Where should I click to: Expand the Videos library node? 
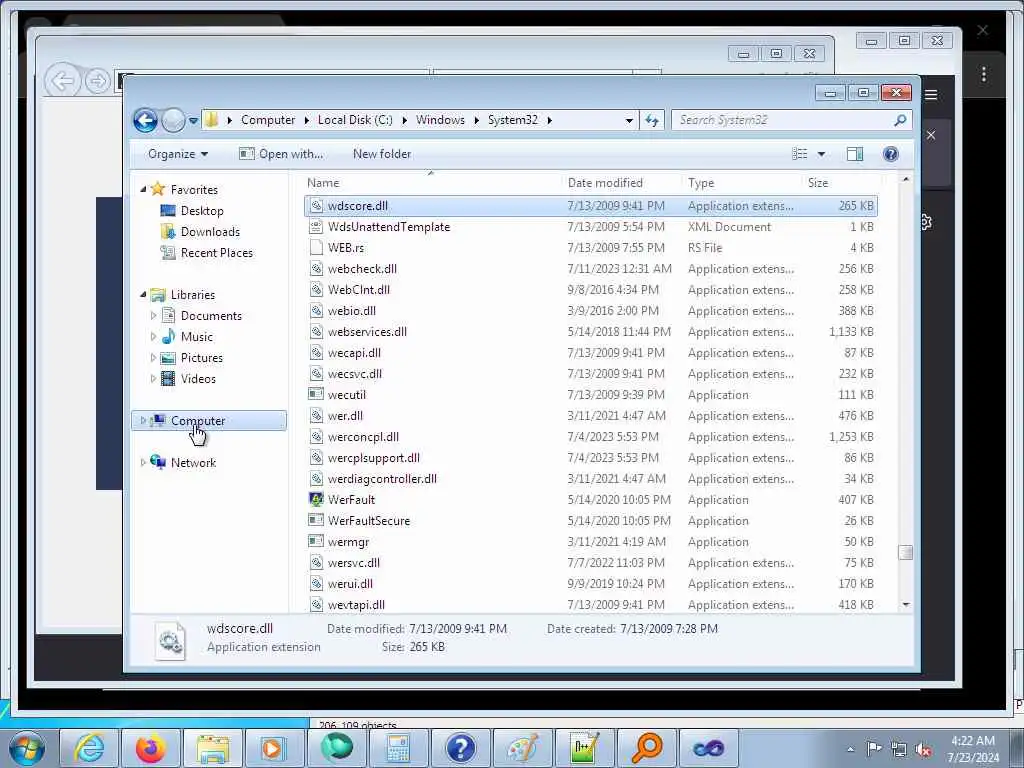153,379
